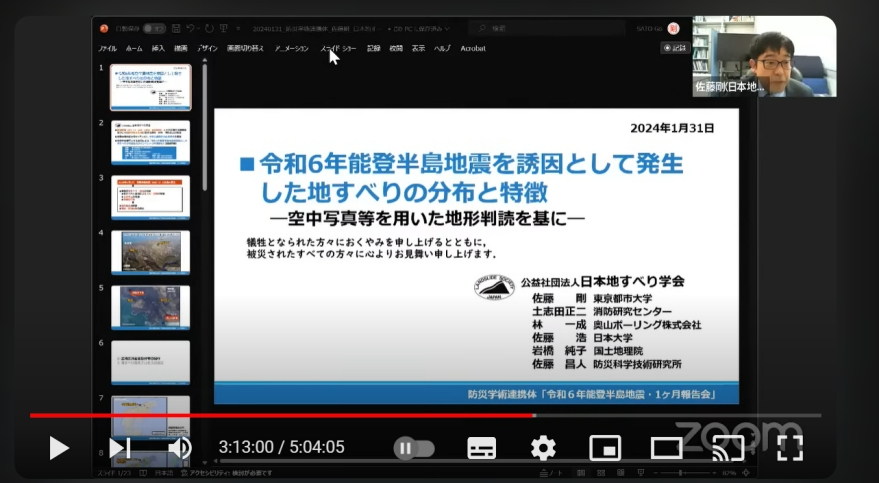The width and height of the screenshot is (879, 483).
Task: Cast the video to a TV
Action: click(x=728, y=448)
